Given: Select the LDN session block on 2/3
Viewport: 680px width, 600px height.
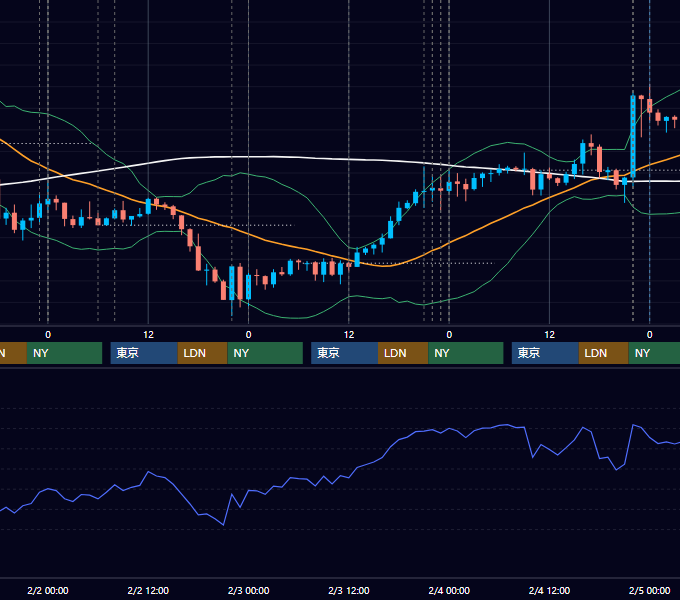Looking at the screenshot, I should click(403, 353).
